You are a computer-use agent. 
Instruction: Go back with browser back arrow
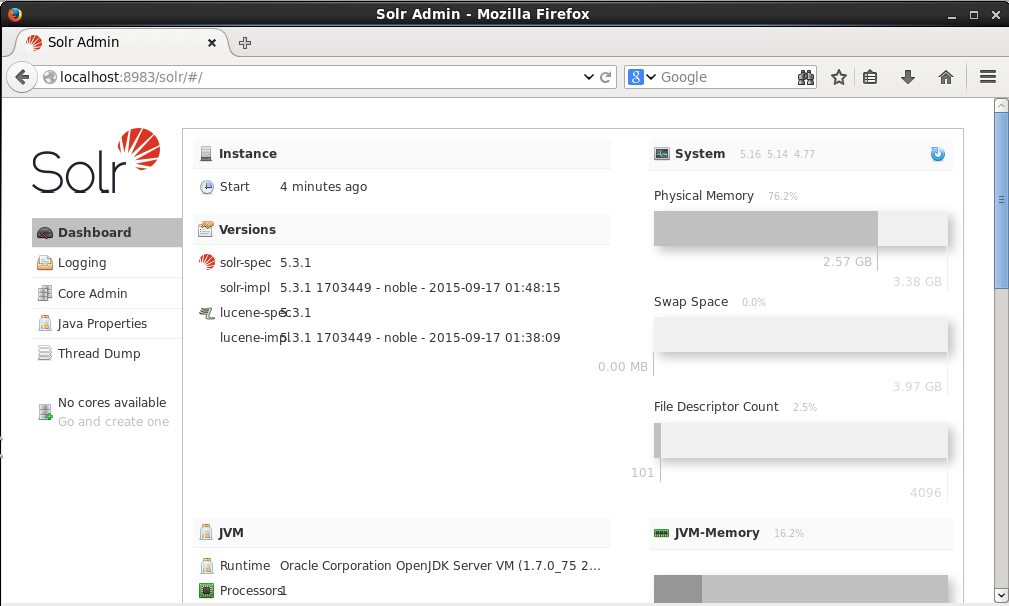(x=22, y=77)
